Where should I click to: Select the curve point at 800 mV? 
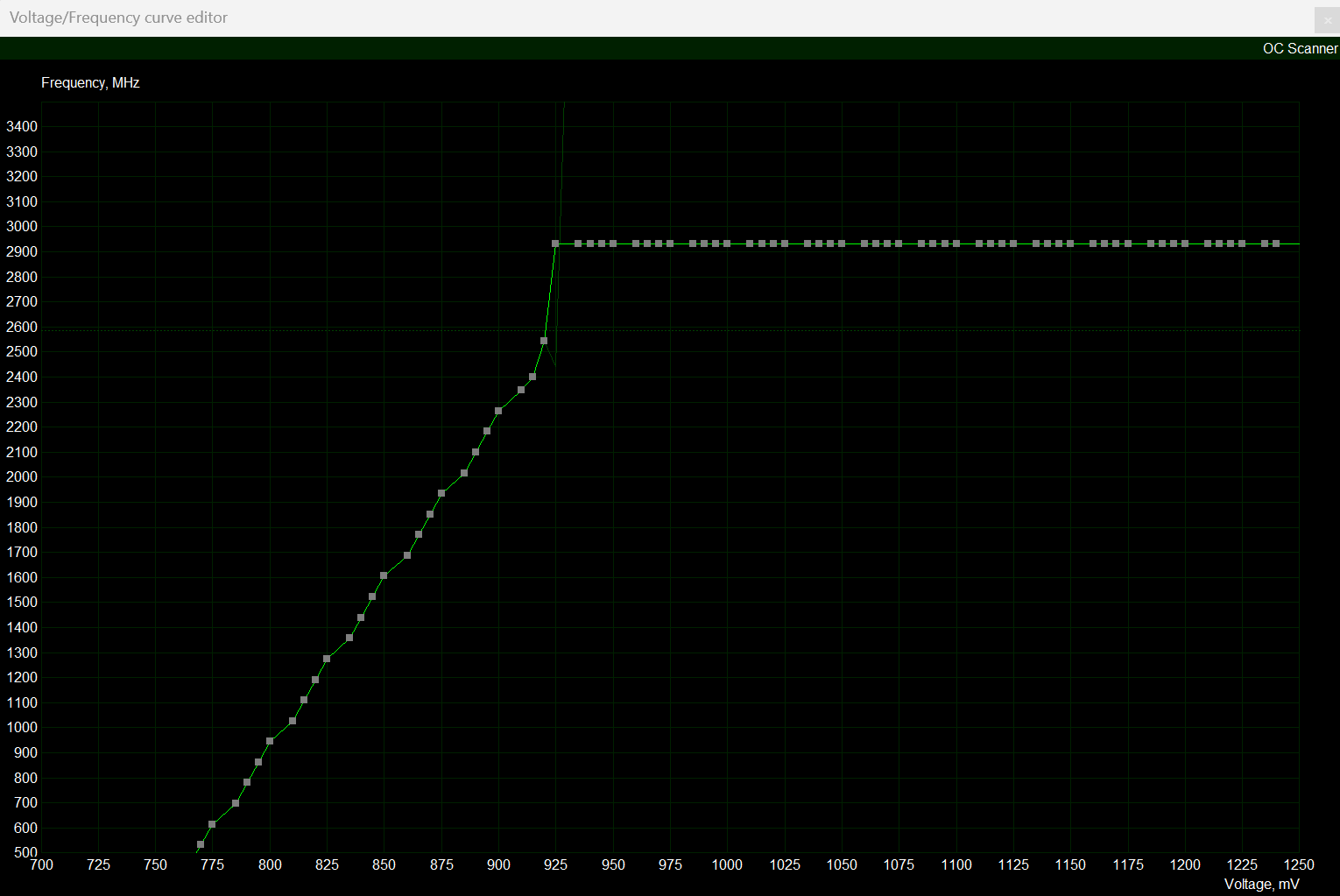(270, 742)
